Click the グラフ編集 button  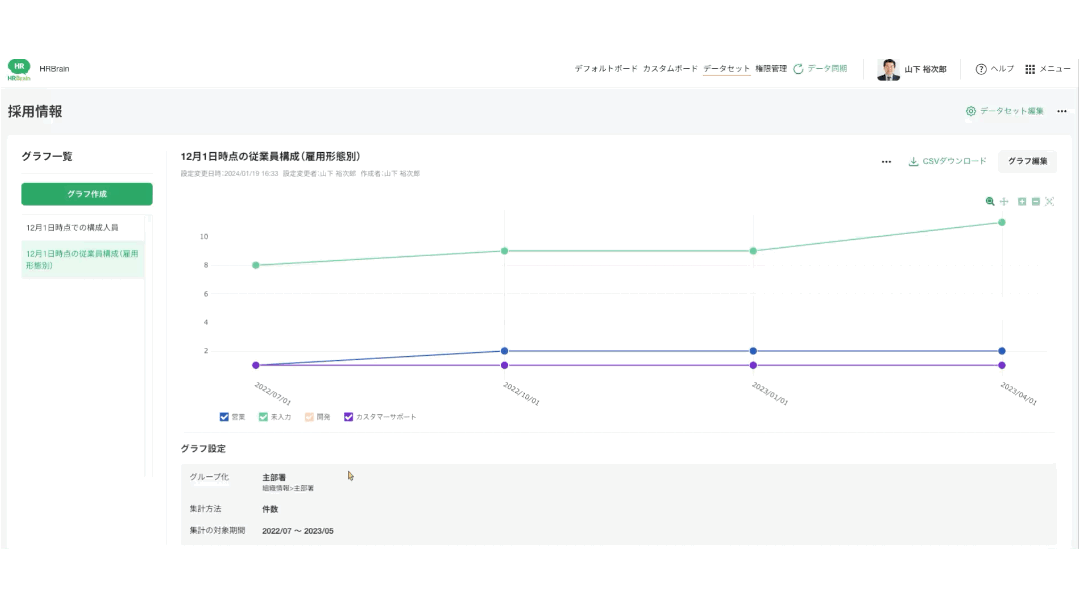click(x=1028, y=161)
